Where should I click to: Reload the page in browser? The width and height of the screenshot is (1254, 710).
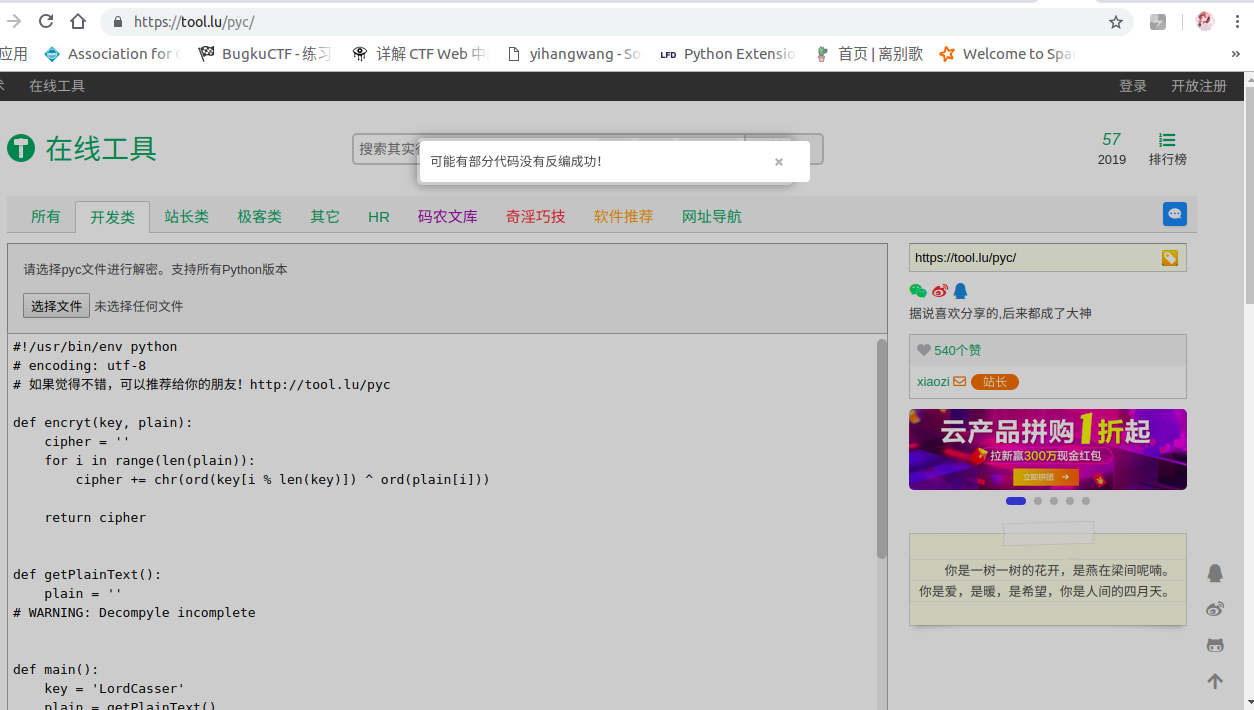(46, 22)
